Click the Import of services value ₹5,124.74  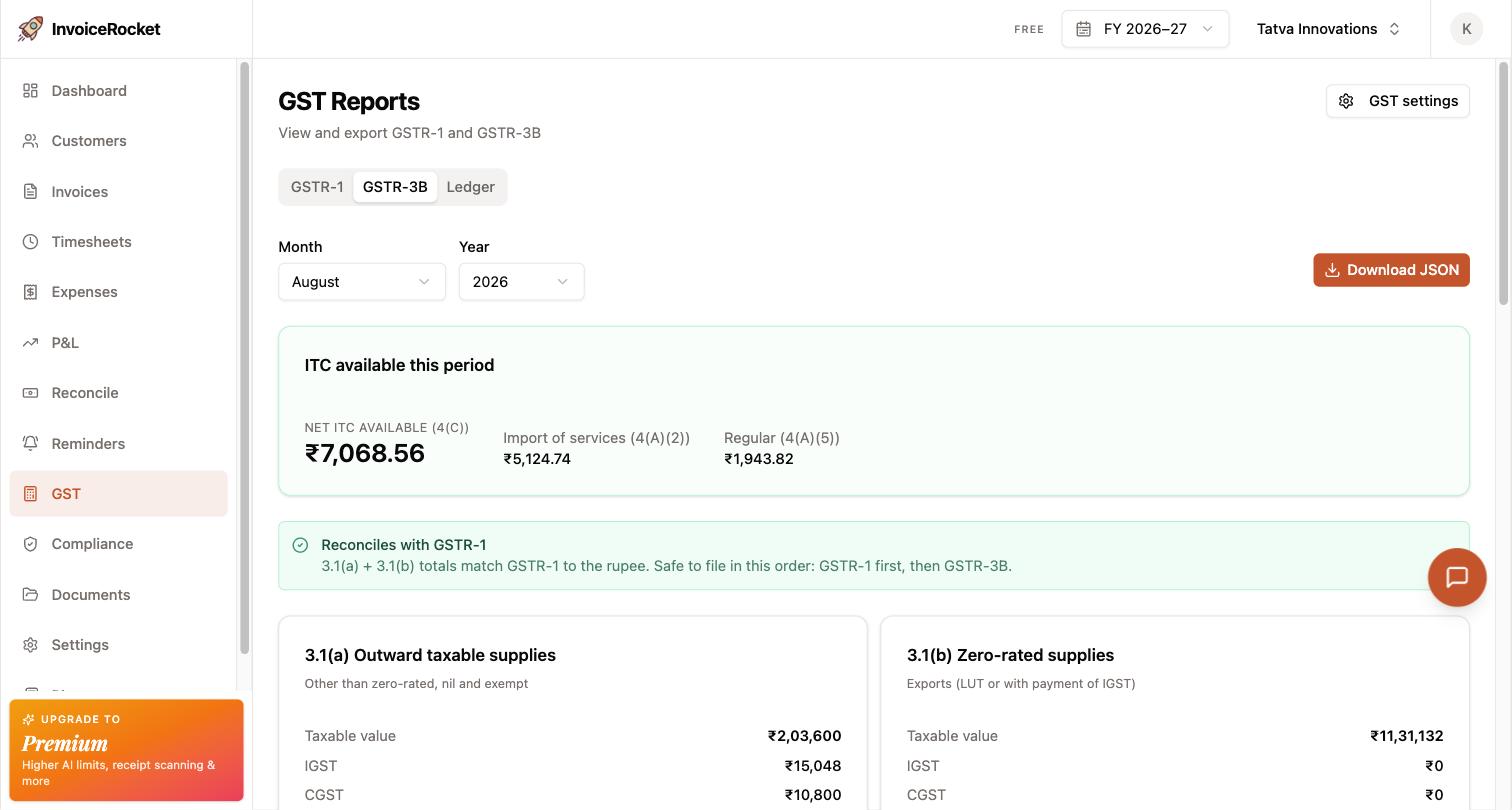click(x=537, y=459)
